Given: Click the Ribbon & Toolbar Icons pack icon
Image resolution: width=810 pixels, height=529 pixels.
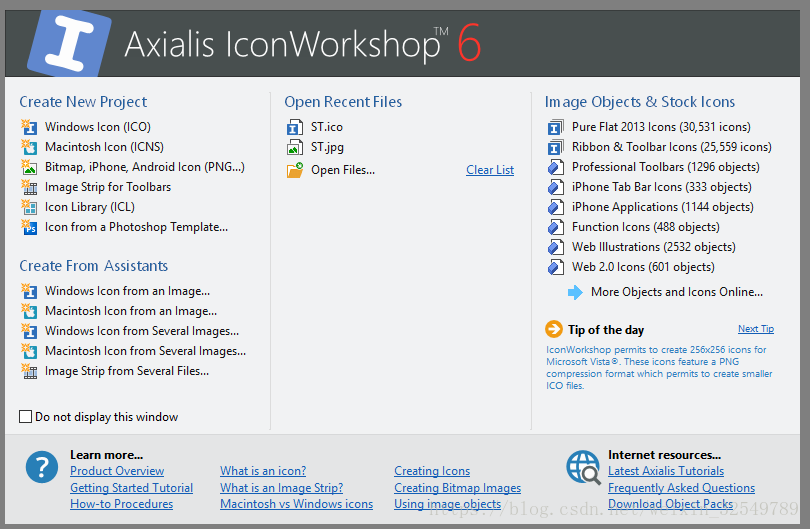Looking at the screenshot, I should 556,147.
